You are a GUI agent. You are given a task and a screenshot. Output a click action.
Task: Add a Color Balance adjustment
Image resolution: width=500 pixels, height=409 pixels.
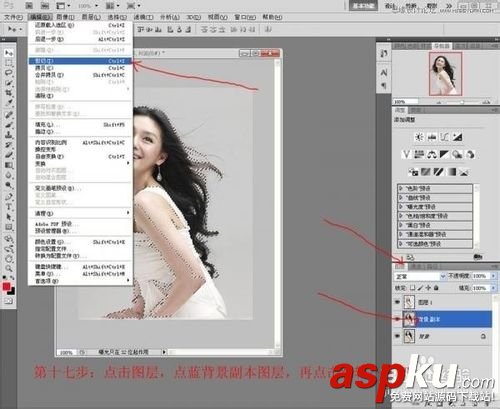tap(432, 154)
